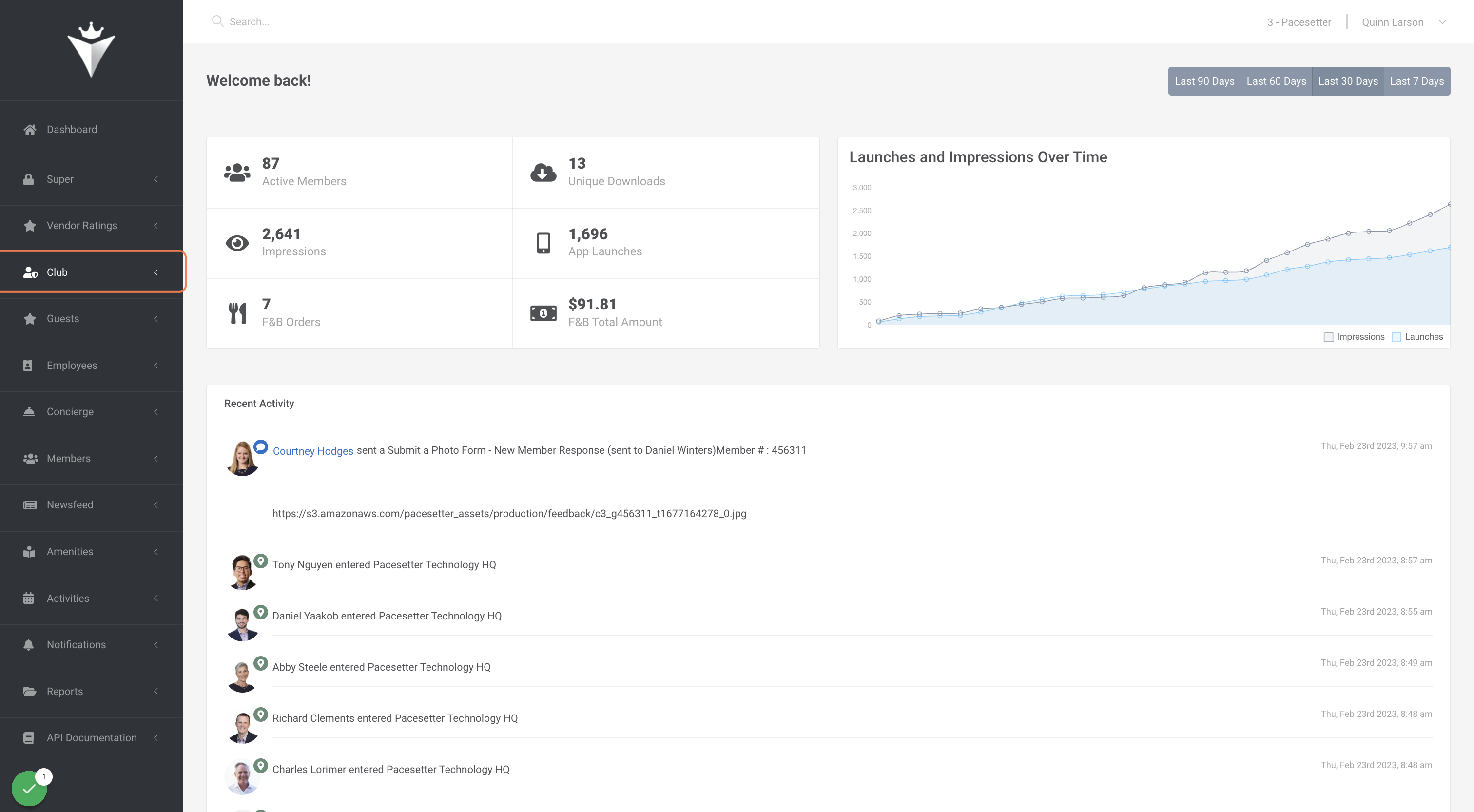This screenshot has height=812, width=1474.
Task: Select the Last 7 Days range
Action: point(1417,81)
